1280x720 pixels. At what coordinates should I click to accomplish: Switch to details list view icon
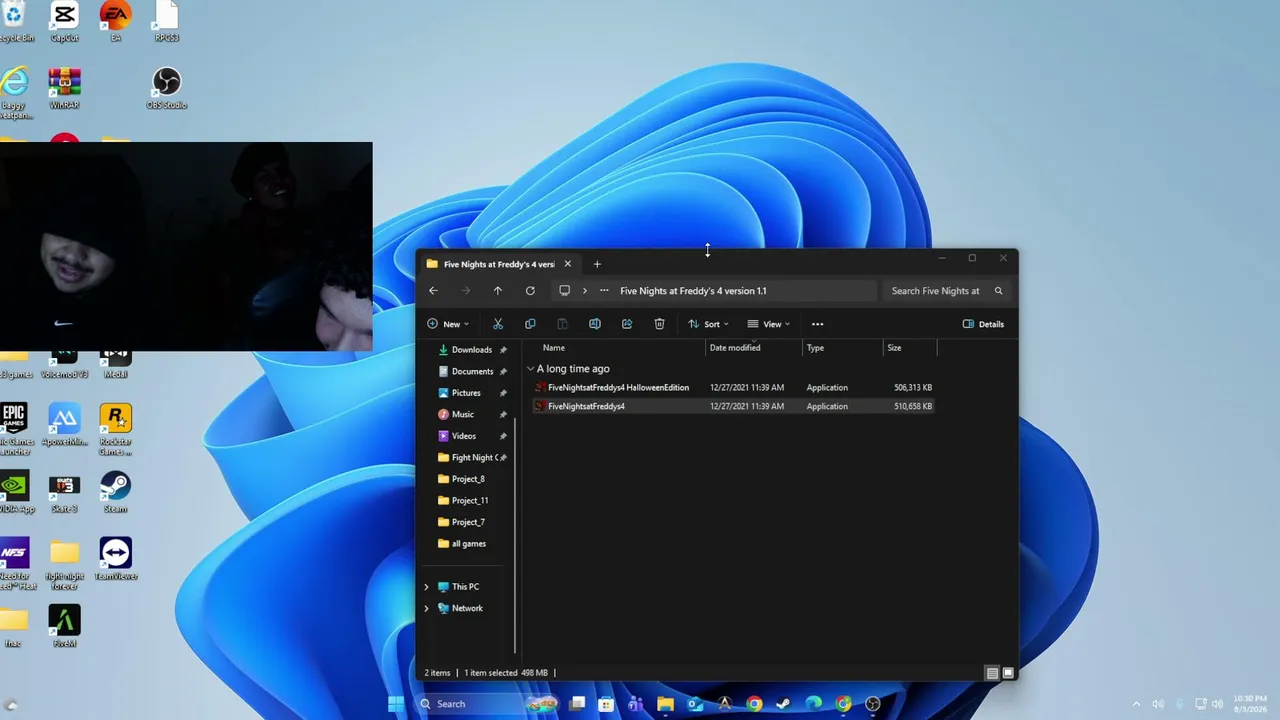[x=992, y=673]
